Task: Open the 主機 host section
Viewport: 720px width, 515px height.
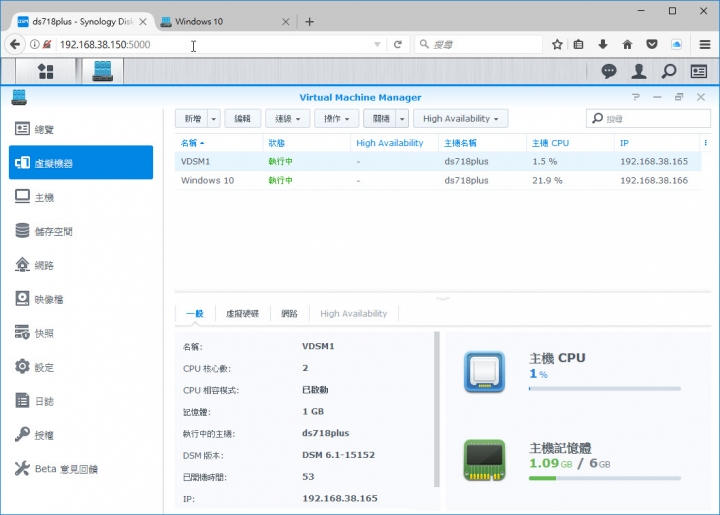Action: 81,197
